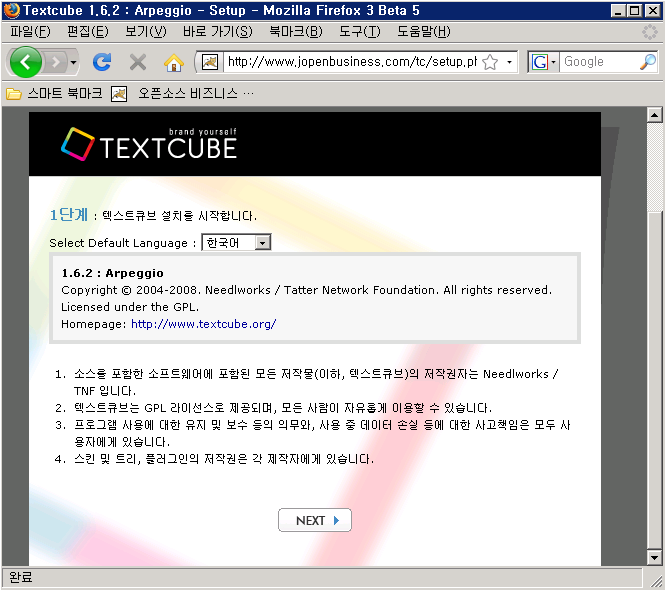The image size is (666, 591).
Task: Click the magnifying glass search icon
Action: 648,62
